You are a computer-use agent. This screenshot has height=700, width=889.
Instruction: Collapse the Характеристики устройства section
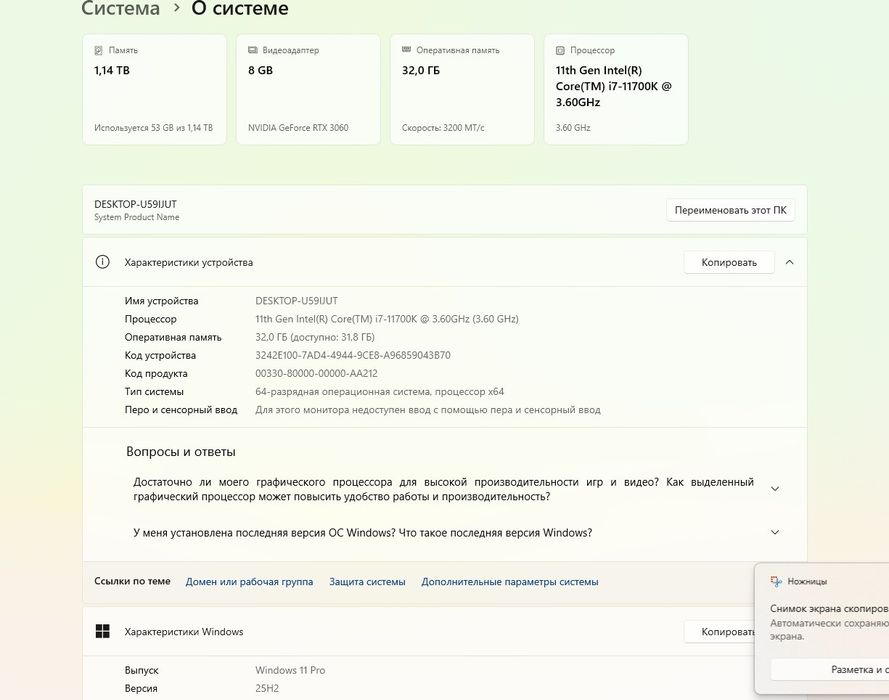tap(789, 262)
